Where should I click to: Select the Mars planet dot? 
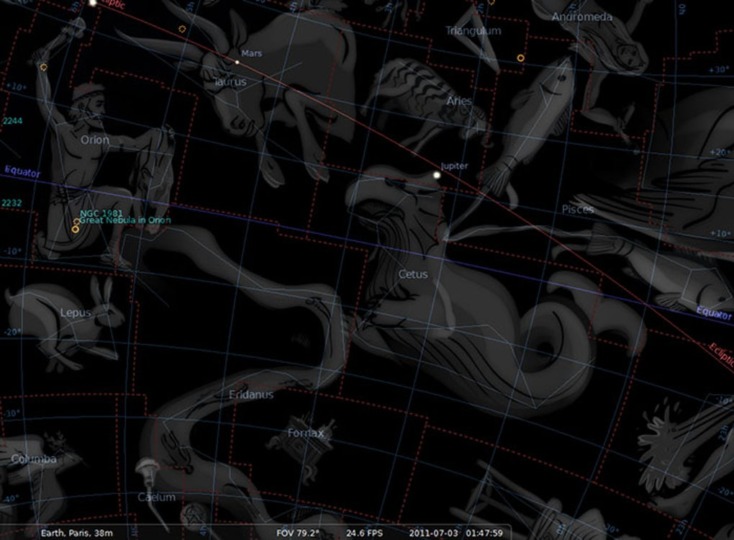pyautogui.click(x=237, y=62)
